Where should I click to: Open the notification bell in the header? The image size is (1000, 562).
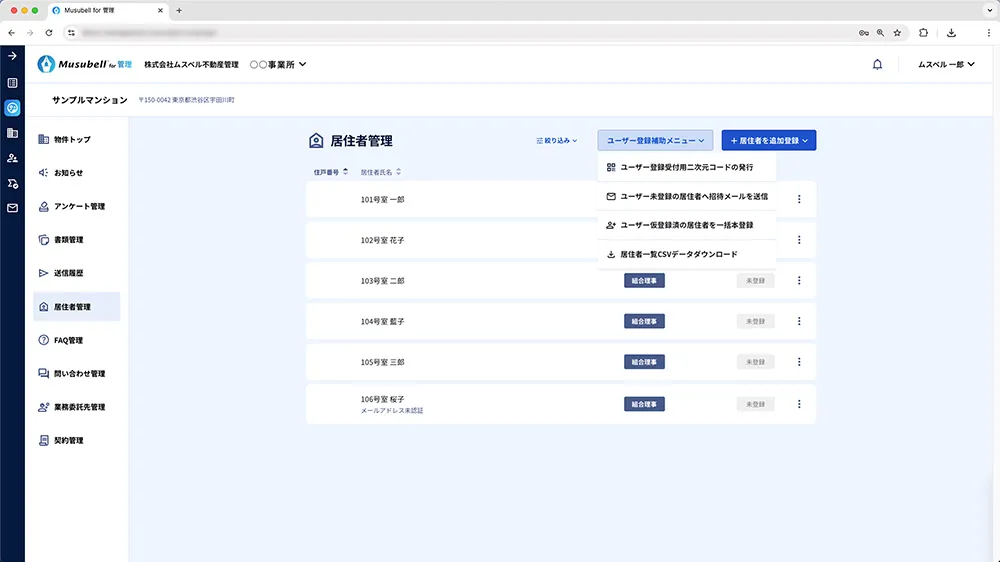[x=877, y=64]
